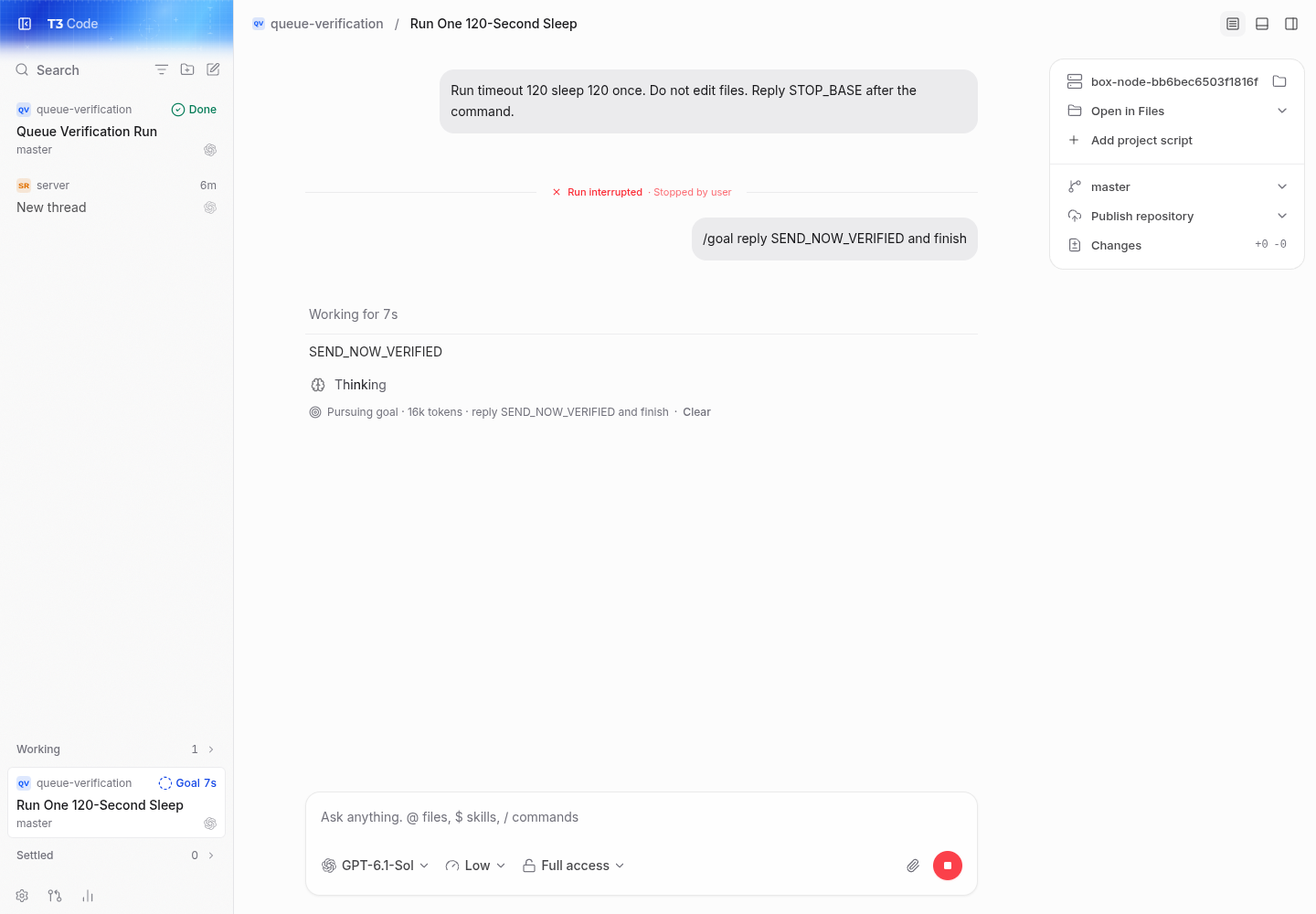Start a new thread with the compose icon
Screen dimensions: 1316x914
pos(213,69)
